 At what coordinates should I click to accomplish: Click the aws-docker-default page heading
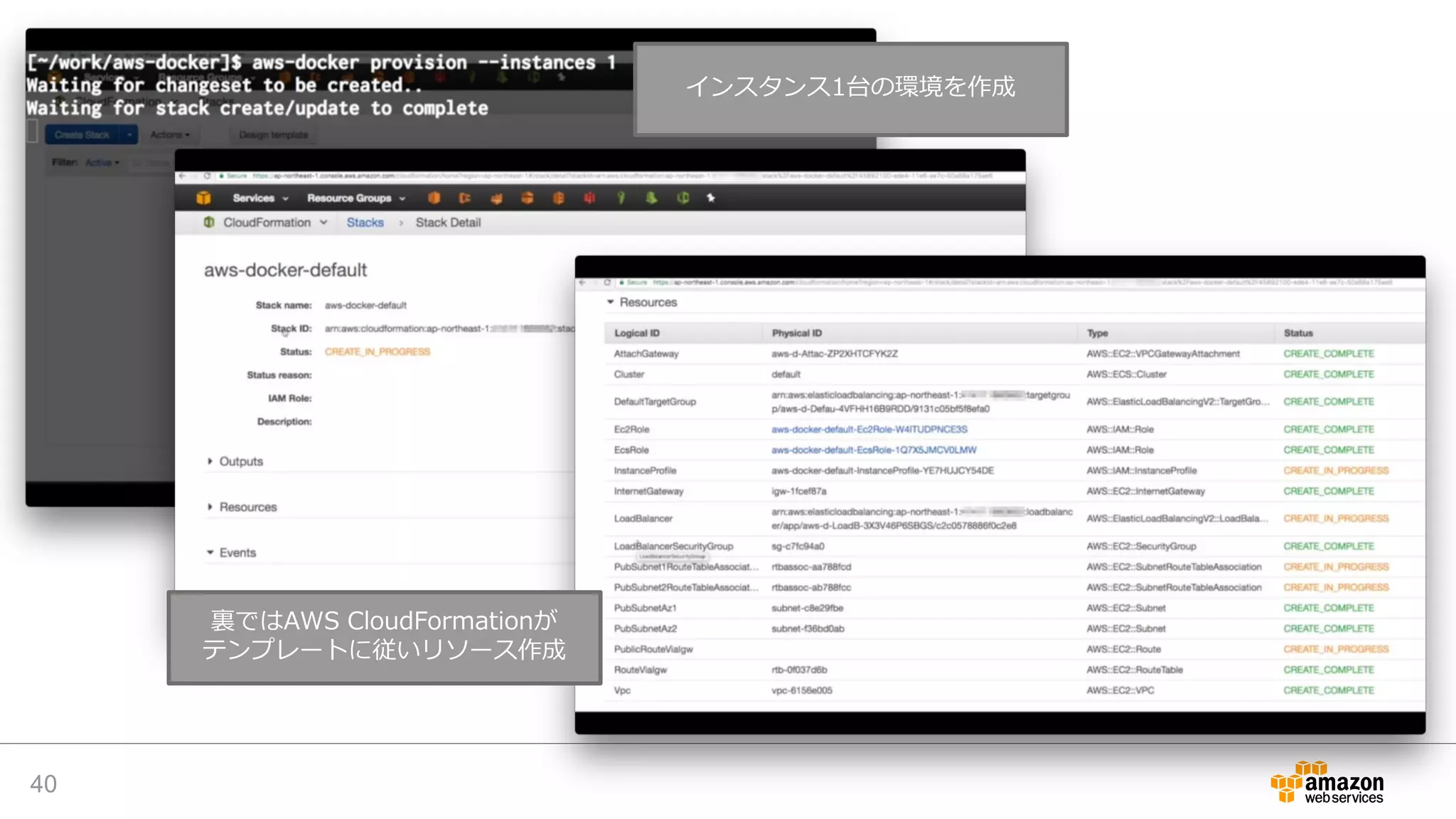(x=286, y=270)
